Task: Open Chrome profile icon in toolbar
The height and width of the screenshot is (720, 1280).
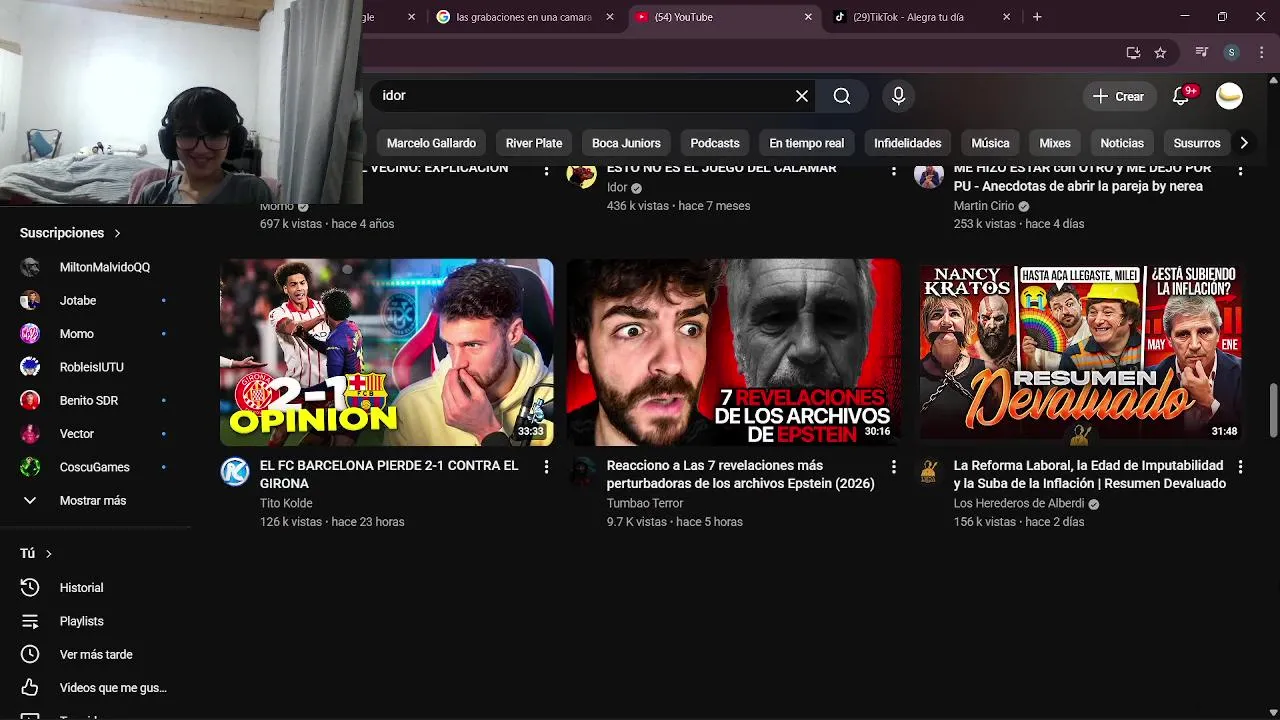Action: pos(1232,52)
